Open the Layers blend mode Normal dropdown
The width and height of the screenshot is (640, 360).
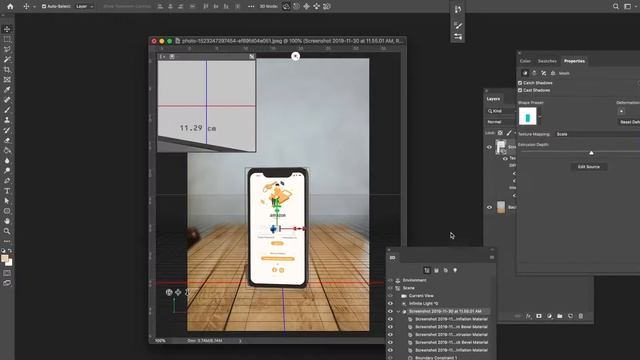[x=501, y=122]
